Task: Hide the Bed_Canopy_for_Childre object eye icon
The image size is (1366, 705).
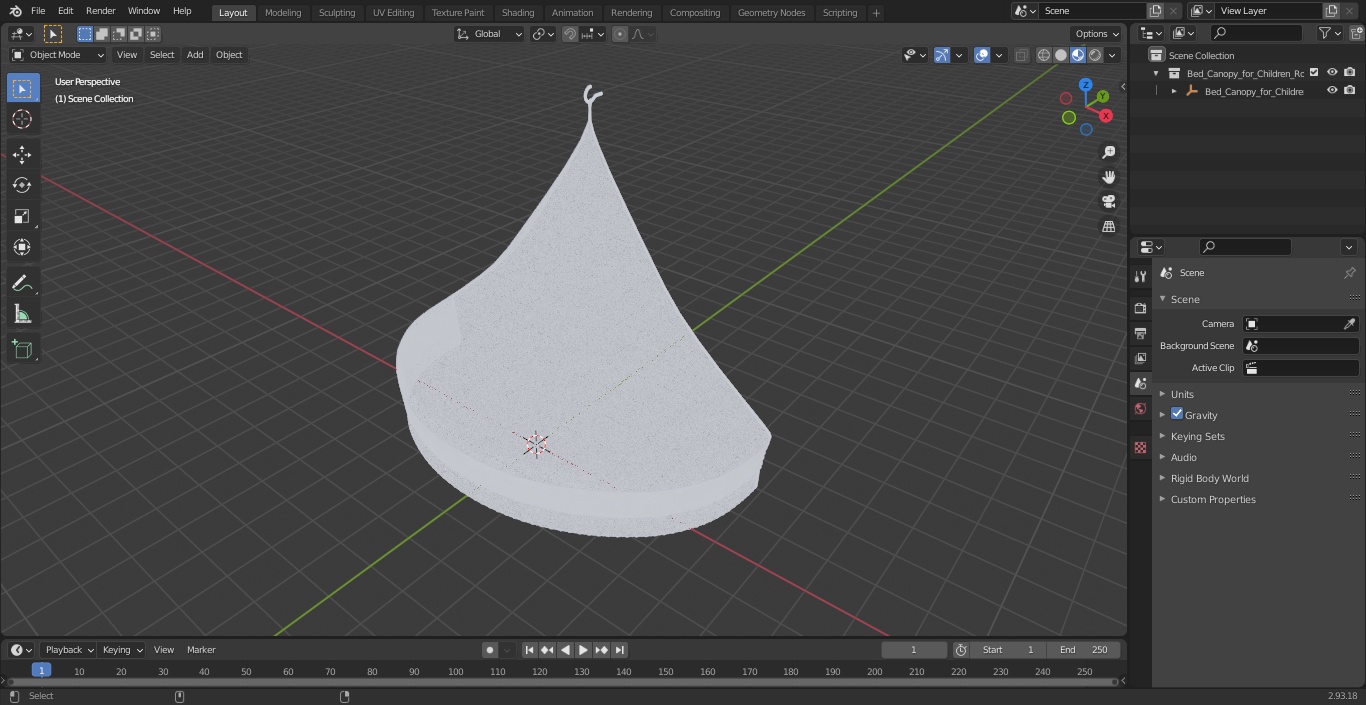Action: point(1332,90)
